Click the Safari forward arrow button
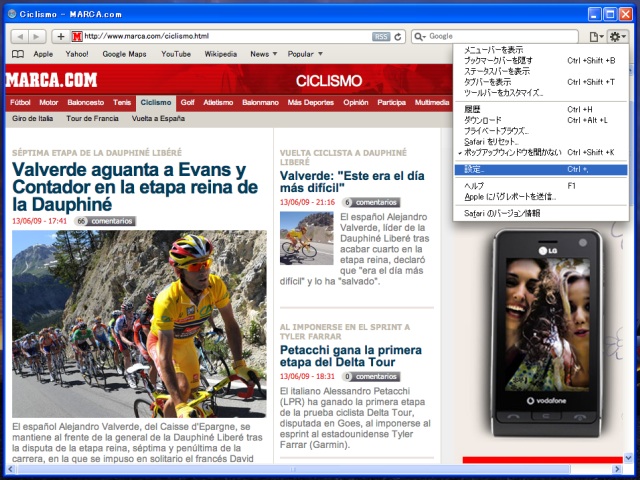 click(36, 37)
